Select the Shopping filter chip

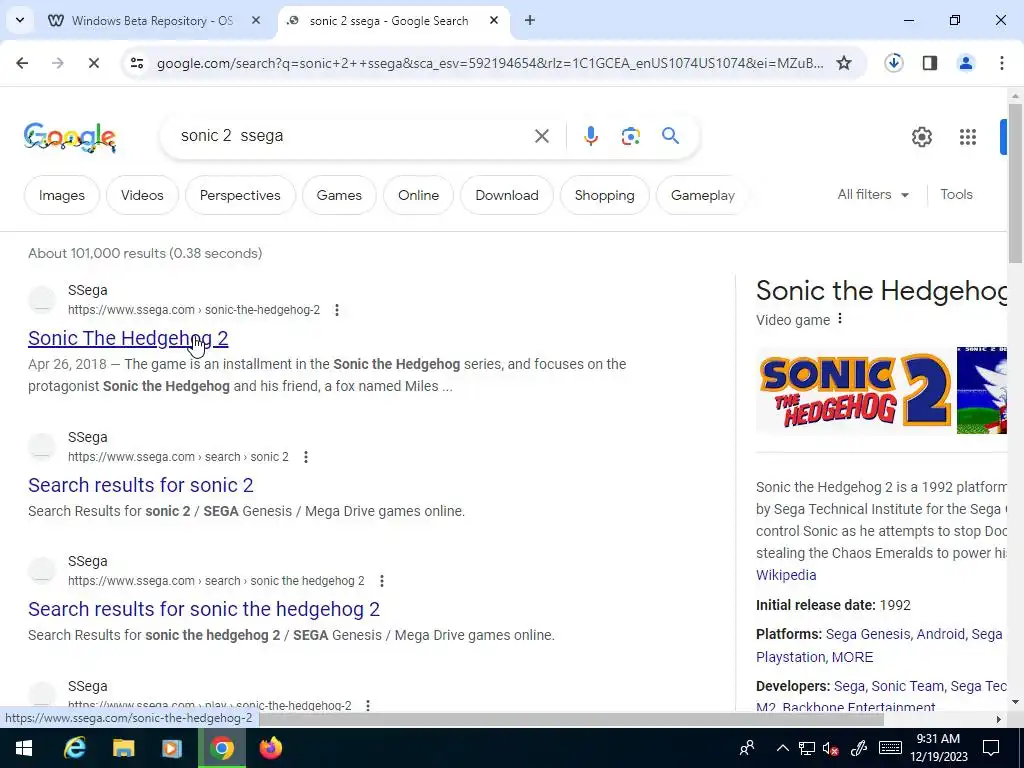click(x=605, y=195)
